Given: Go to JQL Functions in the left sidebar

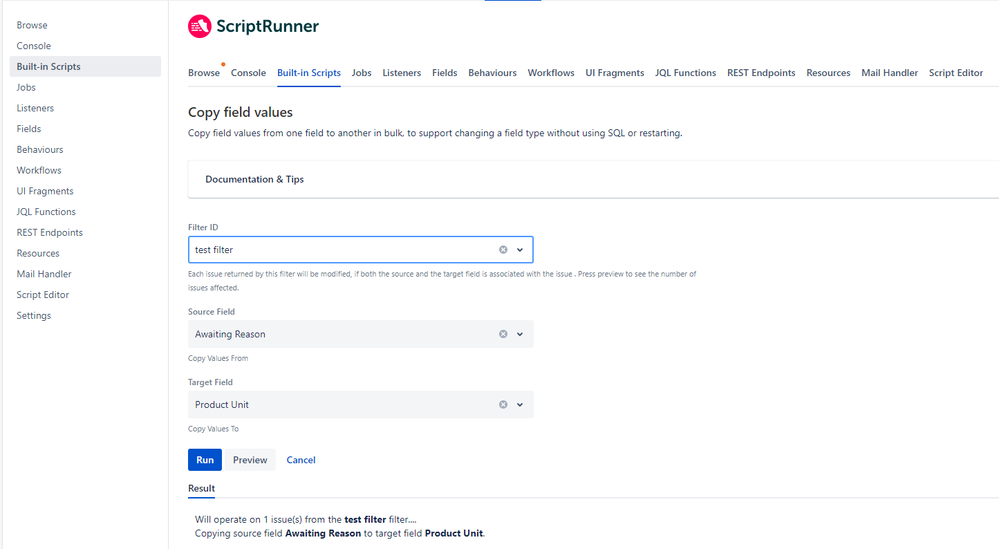Looking at the screenshot, I should (46, 211).
